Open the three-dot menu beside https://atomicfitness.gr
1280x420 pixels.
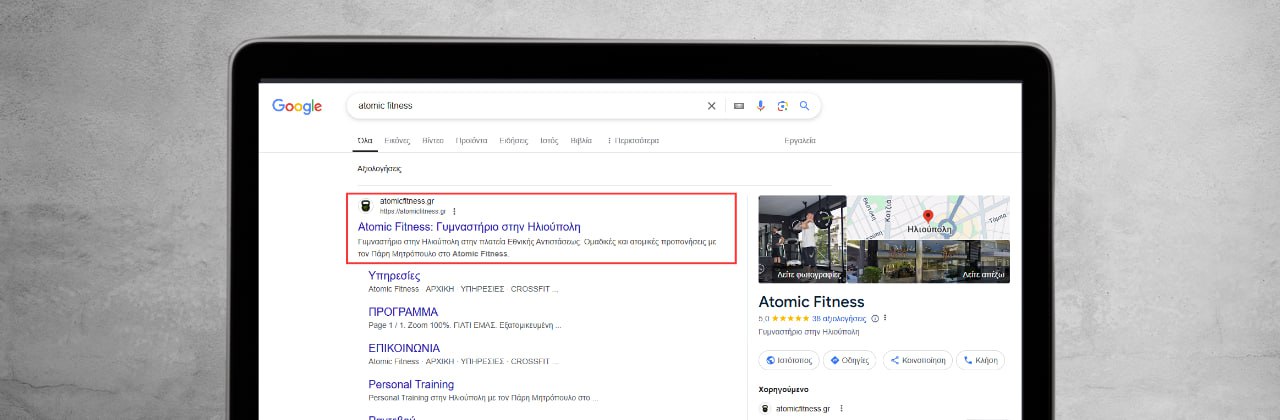click(x=454, y=211)
